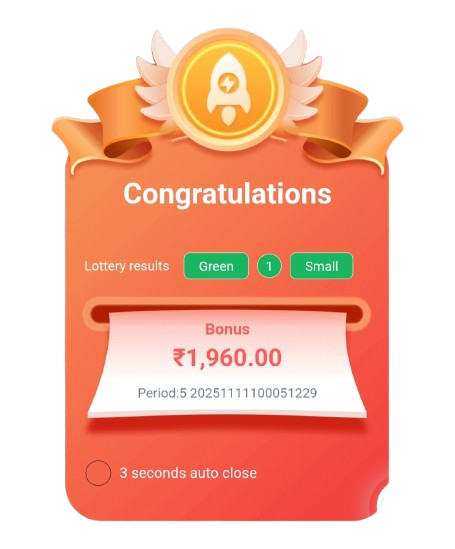Click the Lottery results label

[x=127, y=266]
